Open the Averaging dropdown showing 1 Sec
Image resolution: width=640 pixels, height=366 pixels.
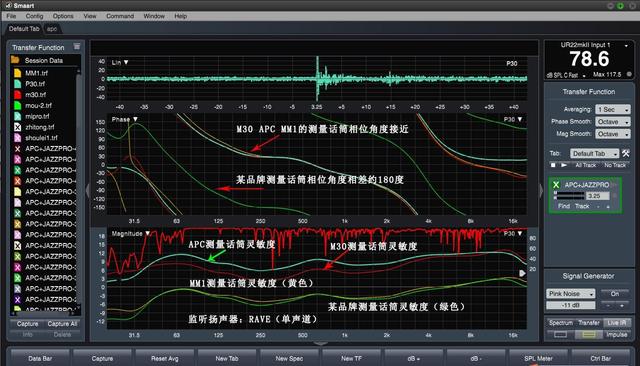(613, 109)
